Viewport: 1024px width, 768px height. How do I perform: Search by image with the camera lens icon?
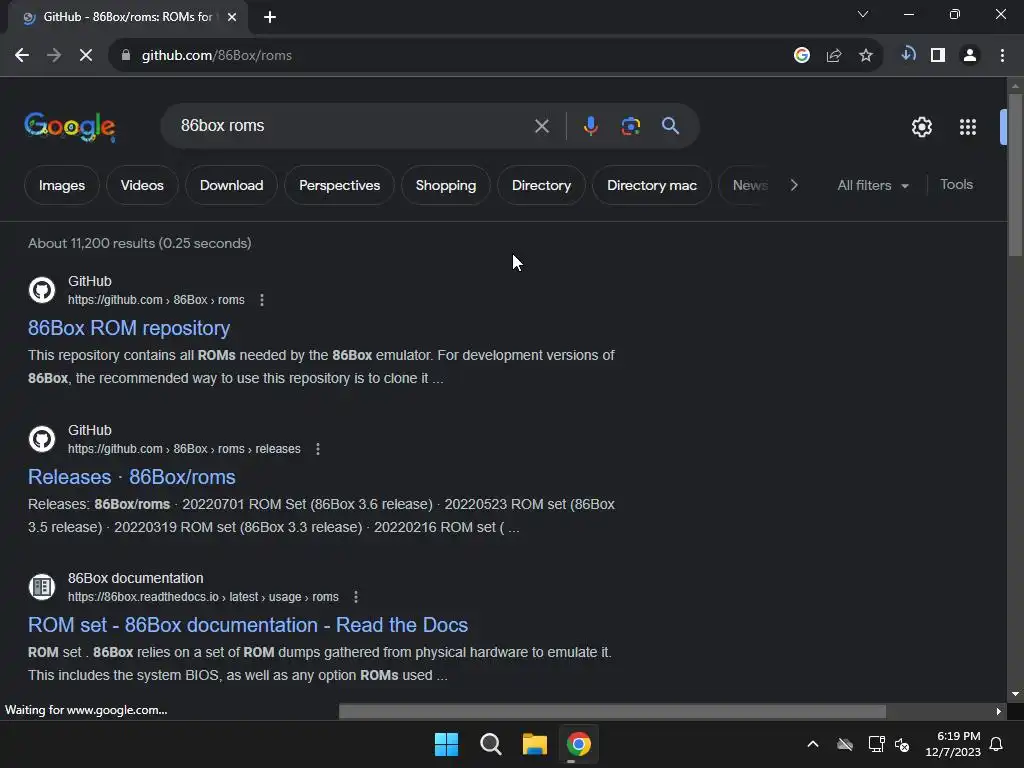[x=630, y=126]
